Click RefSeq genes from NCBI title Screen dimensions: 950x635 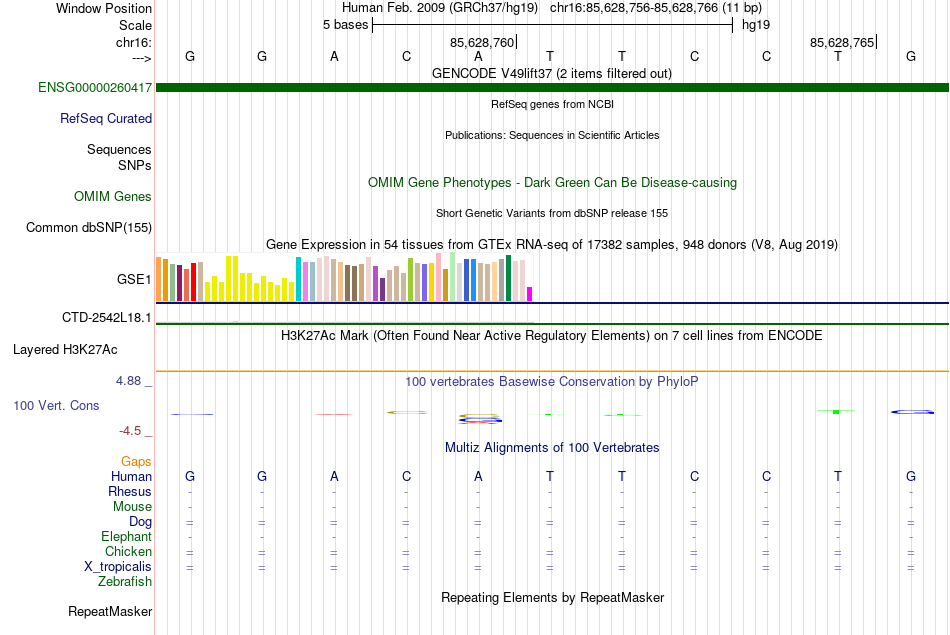[x=552, y=104]
